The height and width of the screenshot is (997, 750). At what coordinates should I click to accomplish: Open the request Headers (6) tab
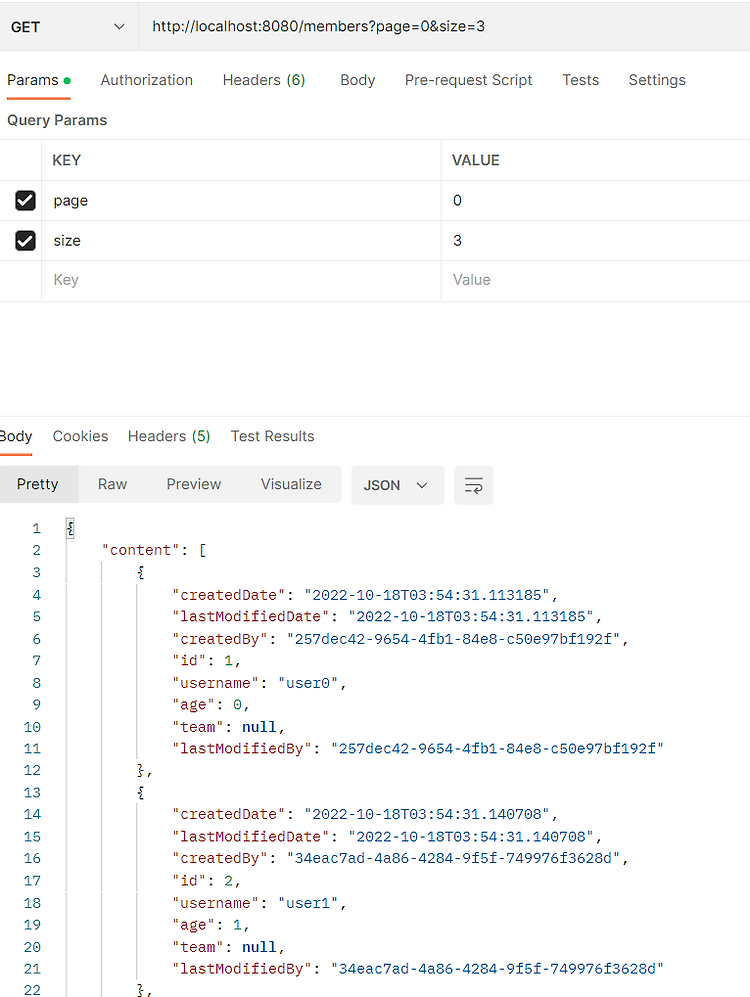(264, 80)
